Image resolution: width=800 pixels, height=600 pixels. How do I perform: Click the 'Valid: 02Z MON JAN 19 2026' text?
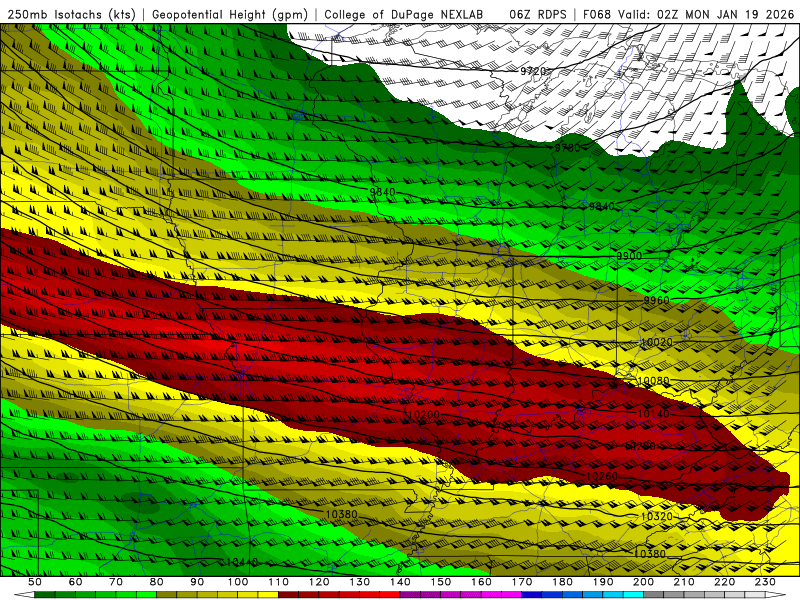pos(706,14)
